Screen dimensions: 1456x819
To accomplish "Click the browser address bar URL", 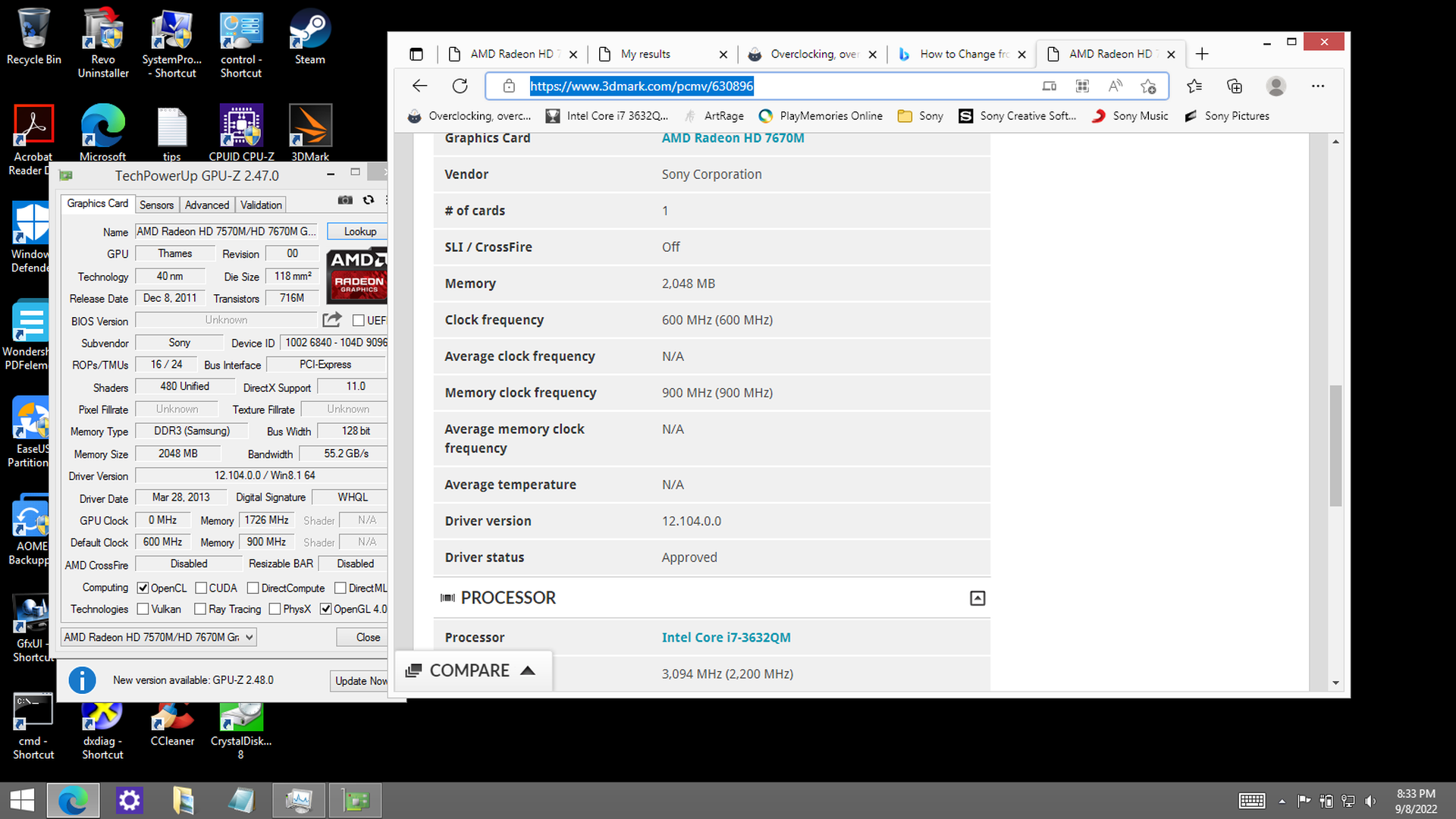I will pos(642,86).
